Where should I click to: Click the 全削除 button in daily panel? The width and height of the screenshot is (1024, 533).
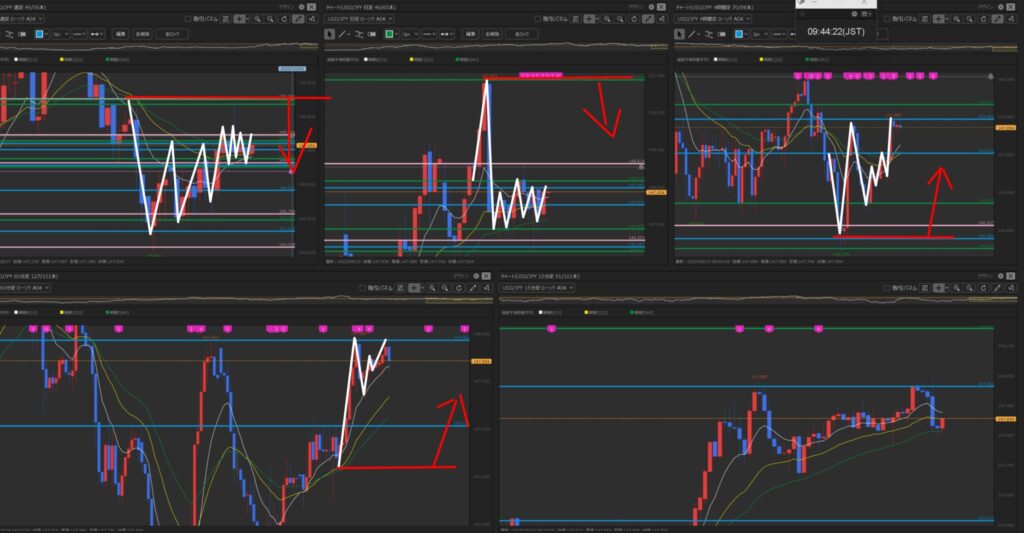(x=492, y=34)
